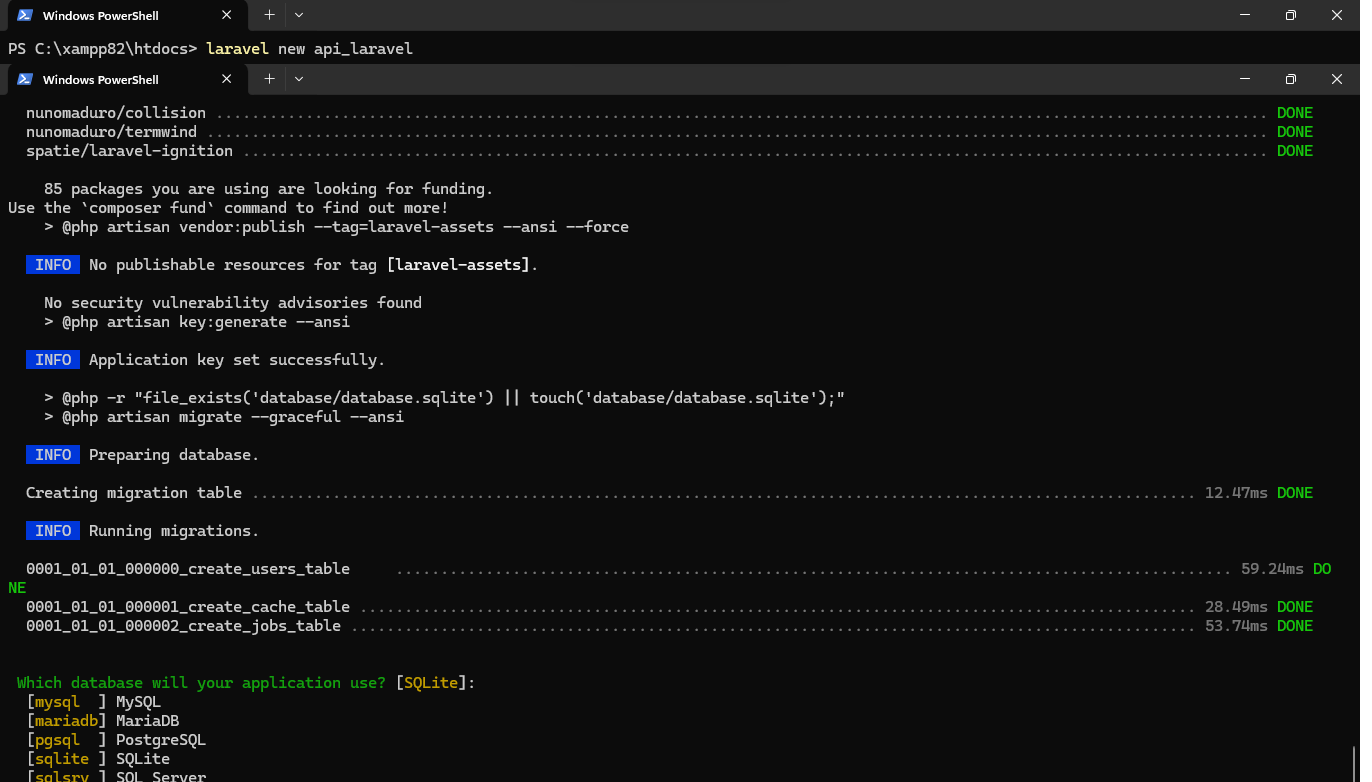This screenshot has width=1372, height=782.
Task: Click the '28.49ms' timing value
Action: click(1236, 607)
